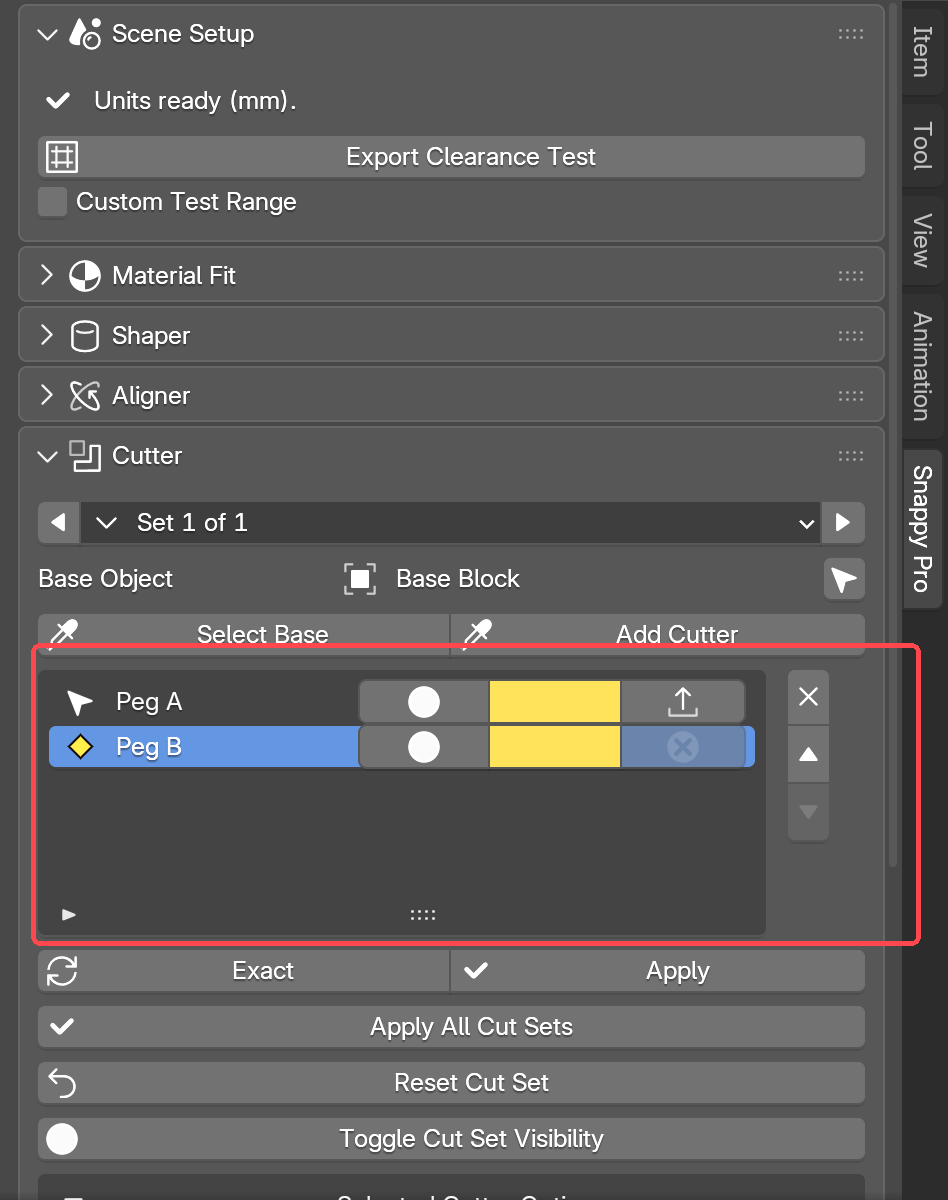The height and width of the screenshot is (1200, 948).
Task: Click the export upload icon for Peg A
Action: [683, 702]
